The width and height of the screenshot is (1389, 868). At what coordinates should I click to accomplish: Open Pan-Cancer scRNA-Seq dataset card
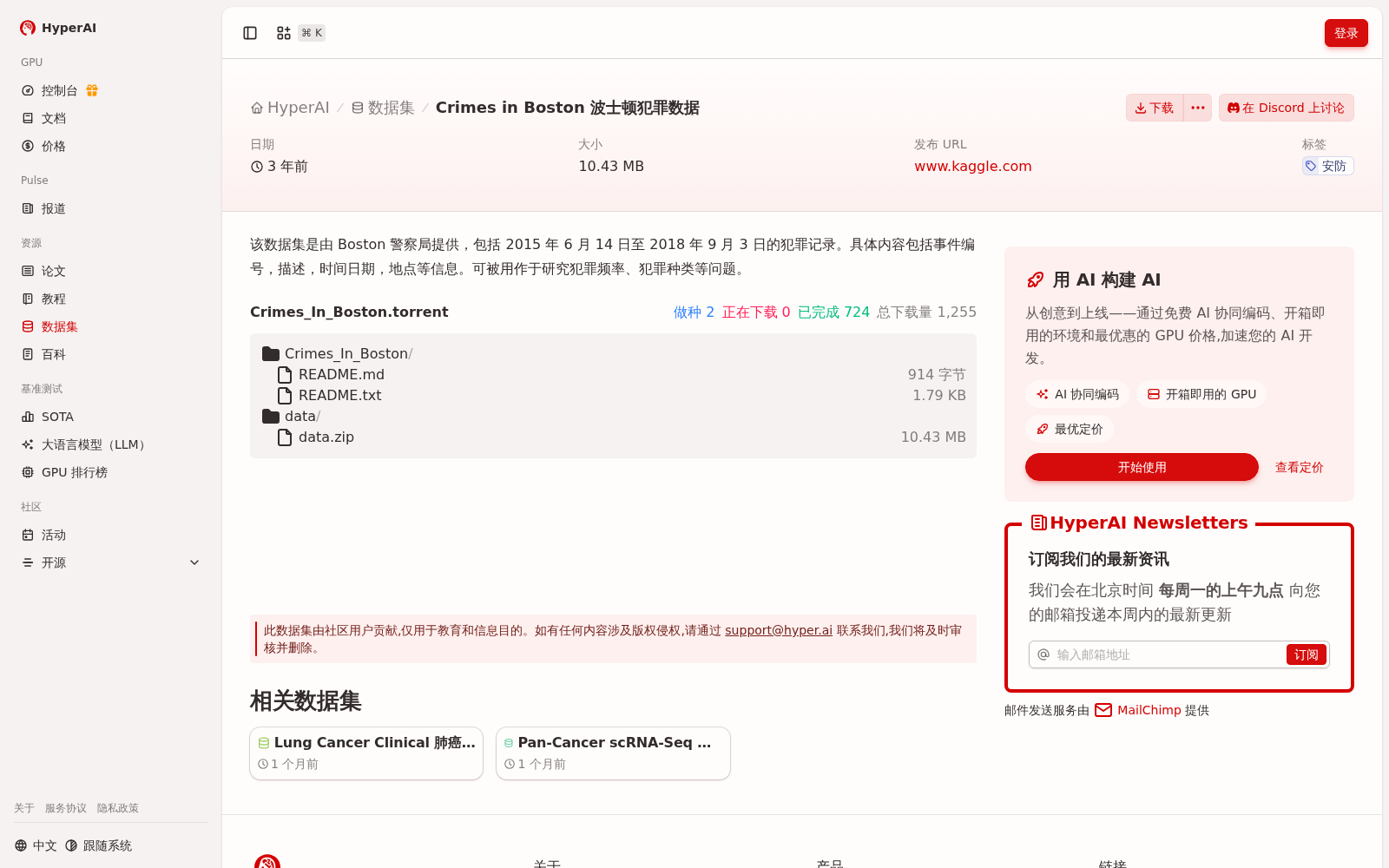point(613,753)
